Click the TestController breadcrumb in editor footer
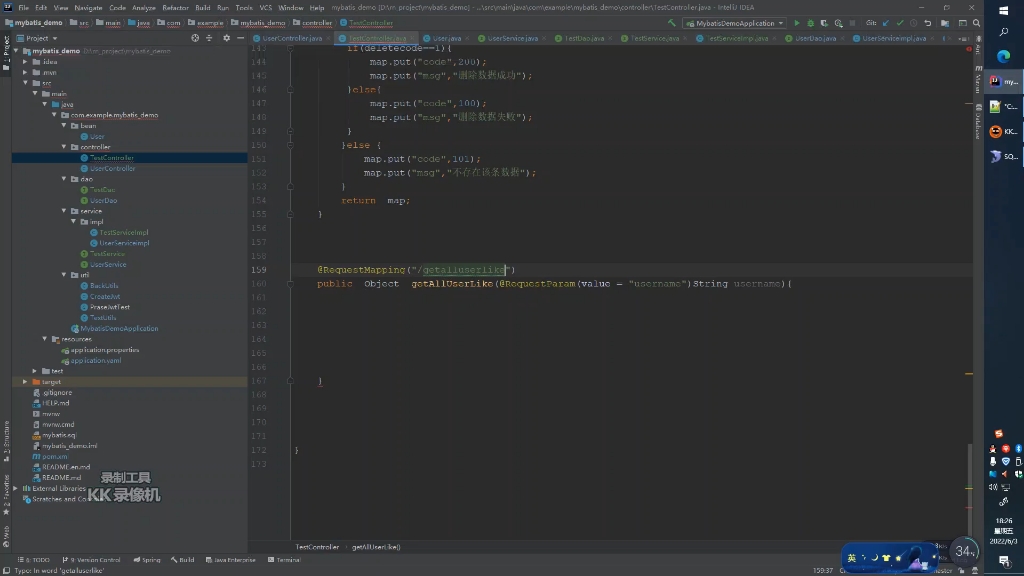The width and height of the screenshot is (1024, 576). [x=317, y=547]
